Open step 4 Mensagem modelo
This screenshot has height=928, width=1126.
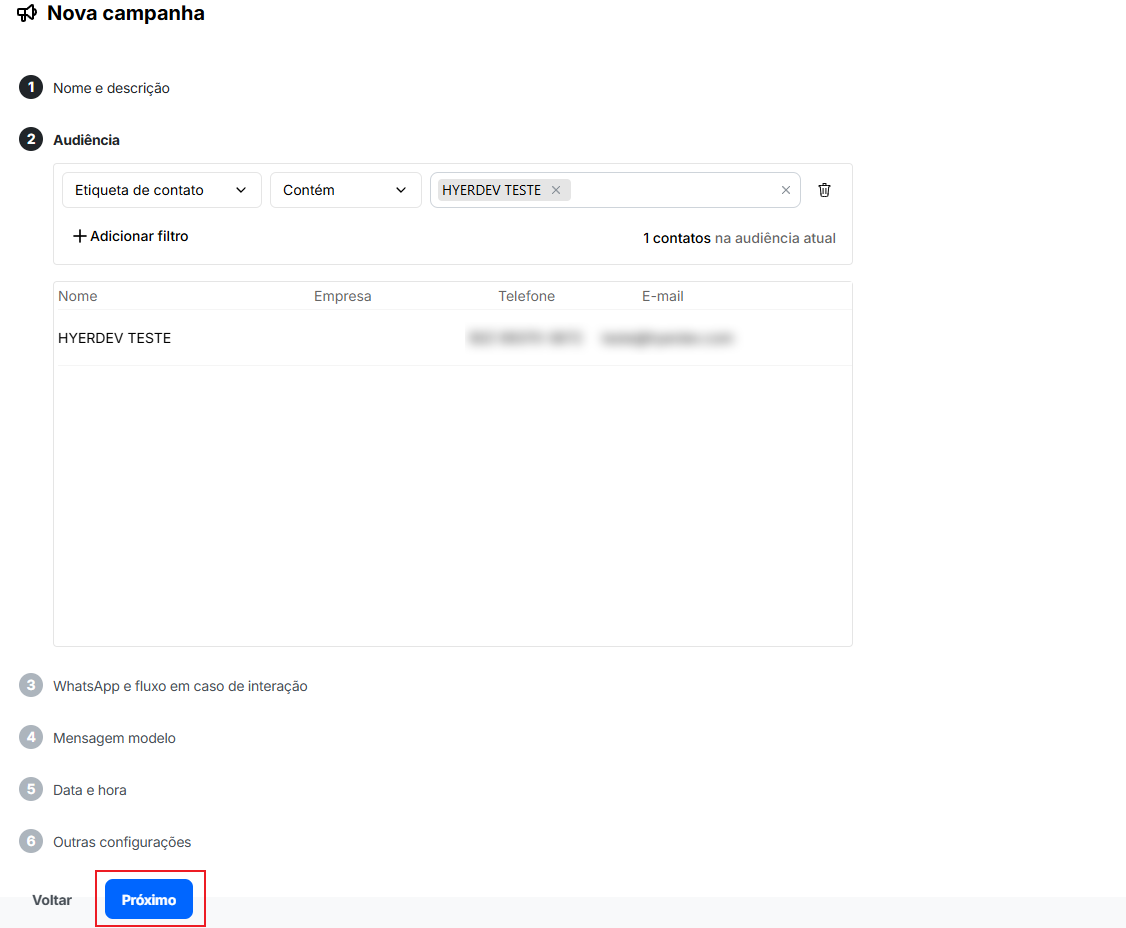[x=114, y=738]
